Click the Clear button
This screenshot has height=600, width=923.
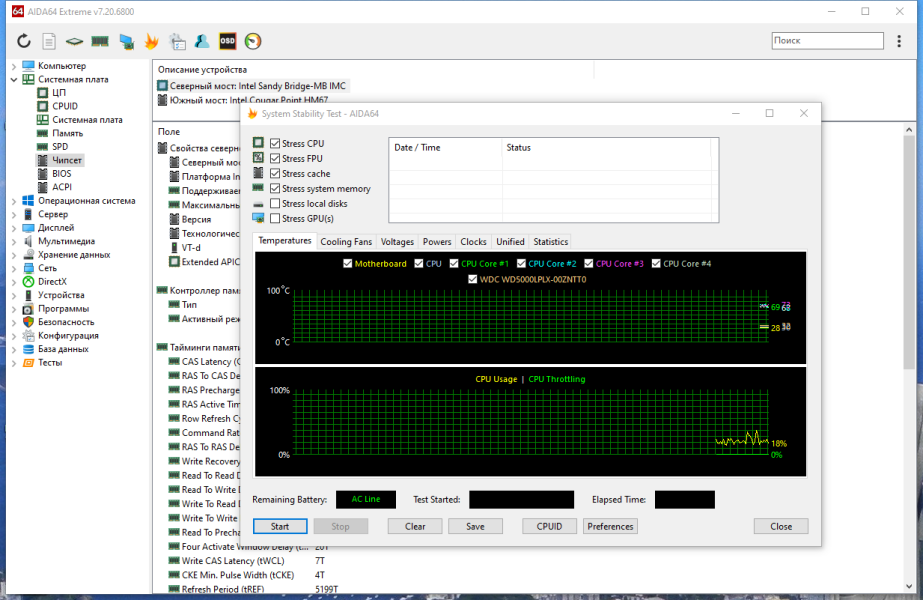415,526
